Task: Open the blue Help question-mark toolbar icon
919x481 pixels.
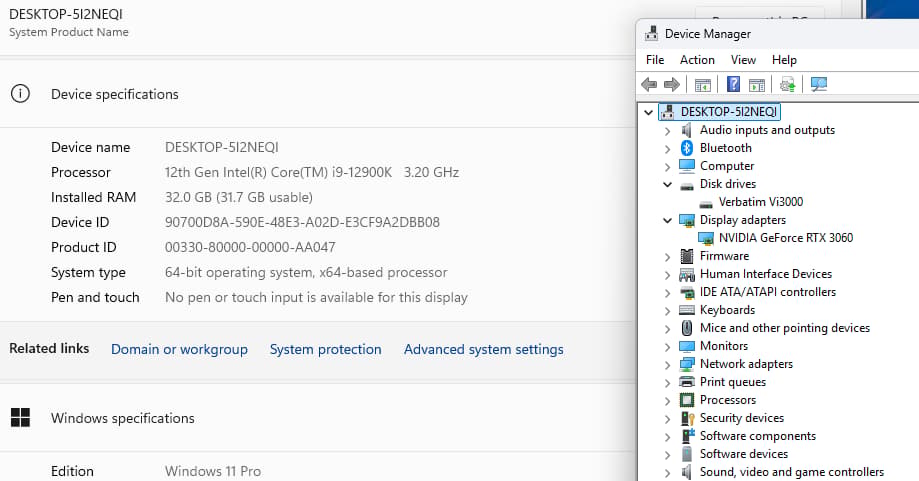Action: pyautogui.click(x=733, y=84)
